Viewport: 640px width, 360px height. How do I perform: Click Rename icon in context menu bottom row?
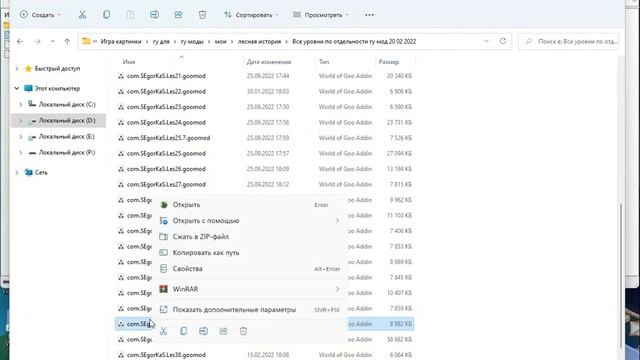(203, 331)
